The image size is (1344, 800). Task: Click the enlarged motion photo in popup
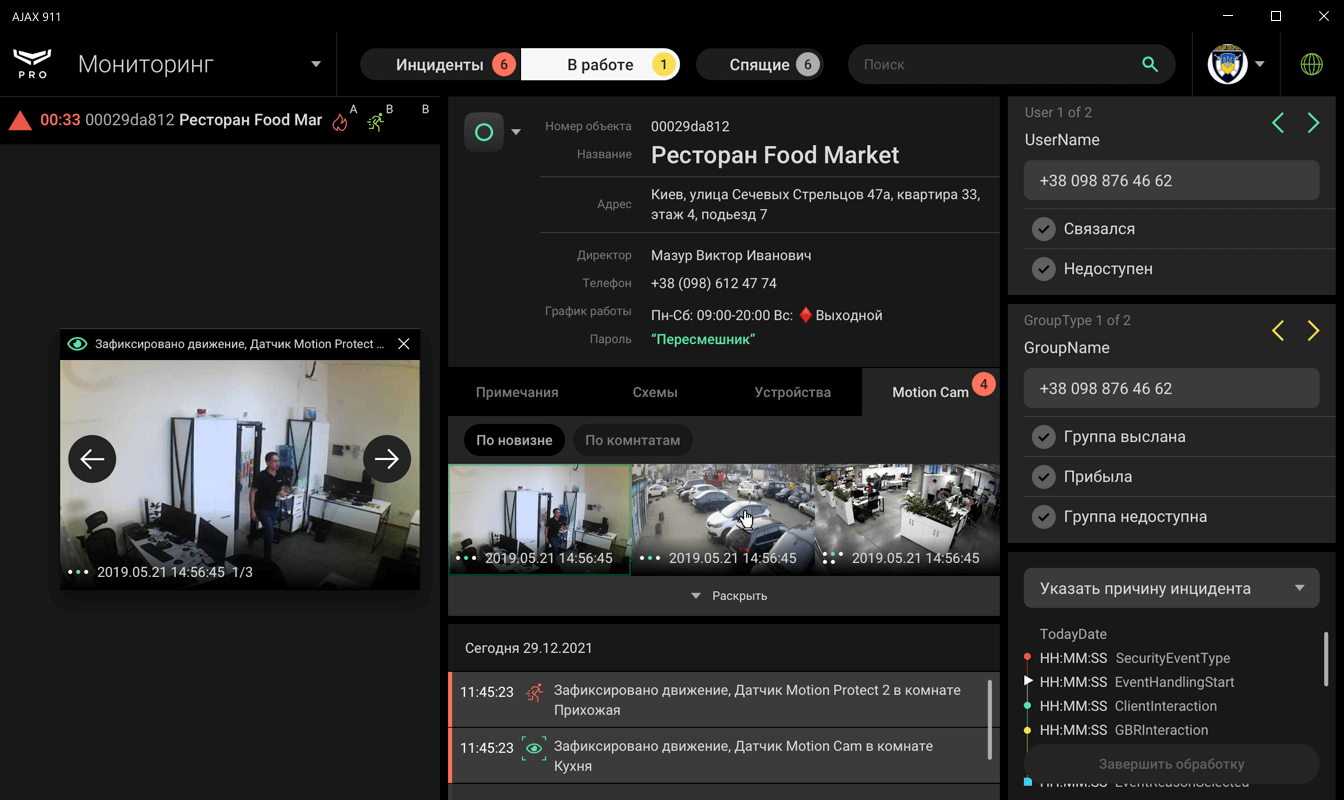240,475
